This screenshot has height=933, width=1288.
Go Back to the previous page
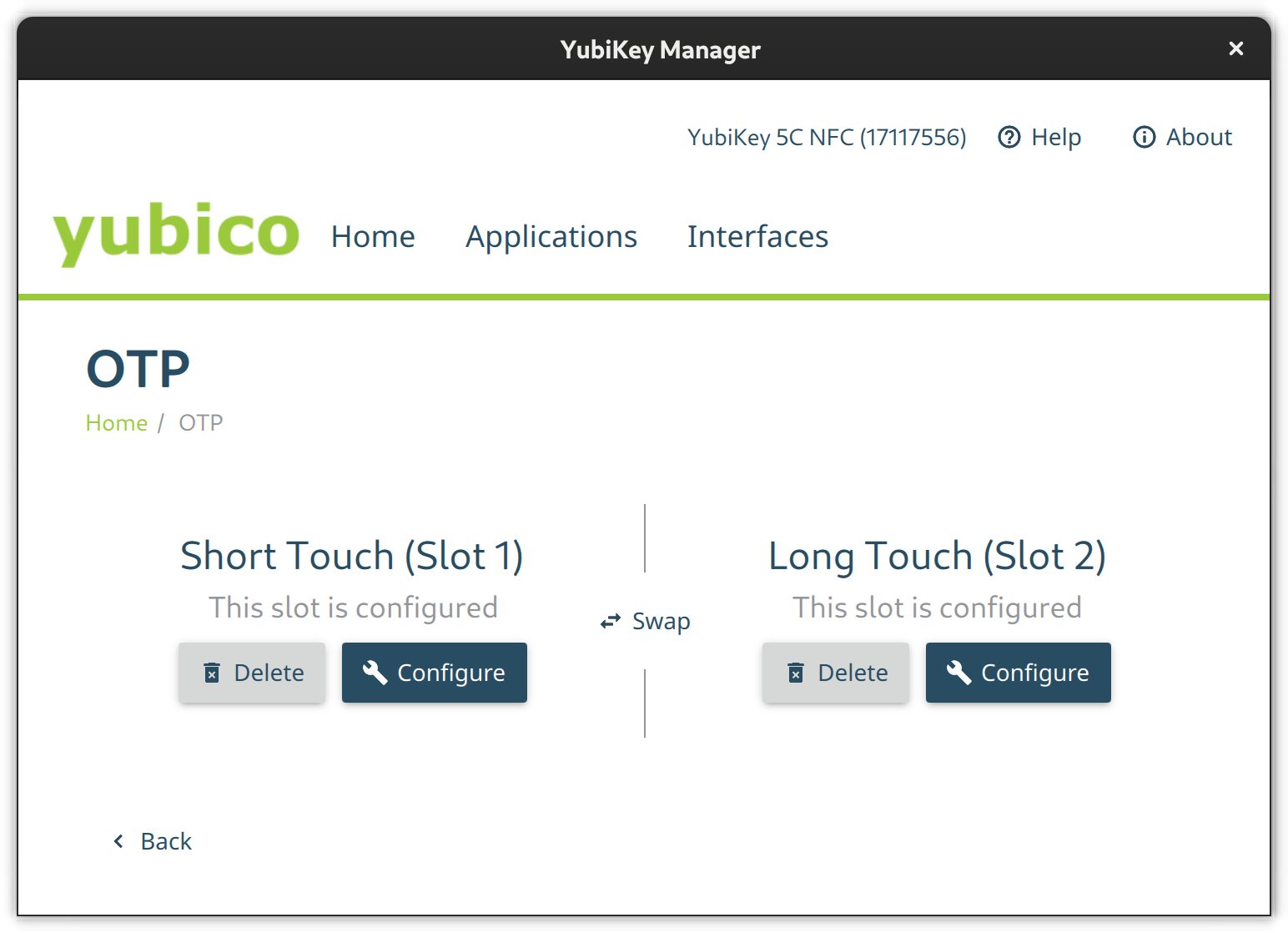[166, 841]
